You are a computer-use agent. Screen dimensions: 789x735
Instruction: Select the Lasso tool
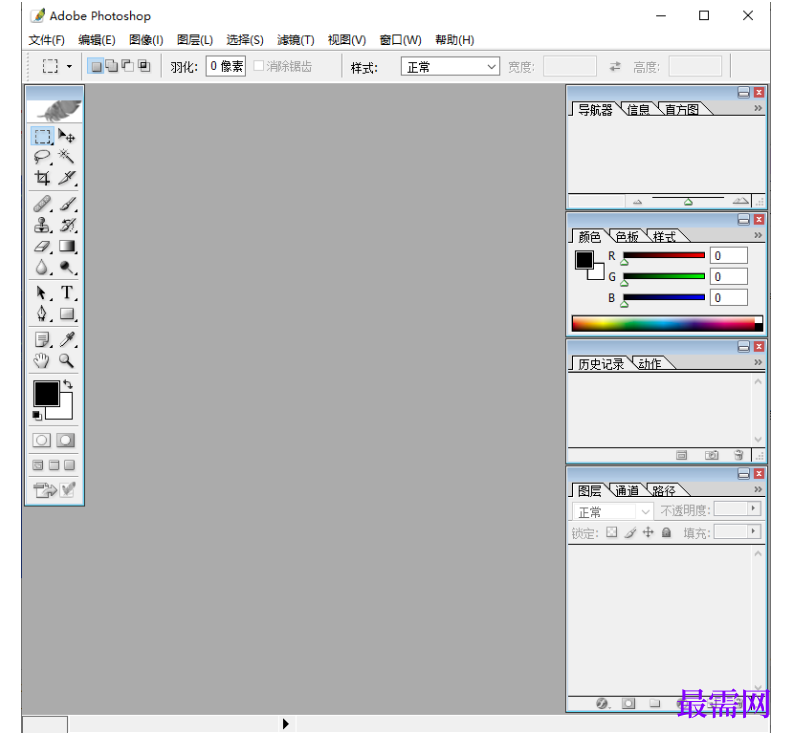click(42, 157)
